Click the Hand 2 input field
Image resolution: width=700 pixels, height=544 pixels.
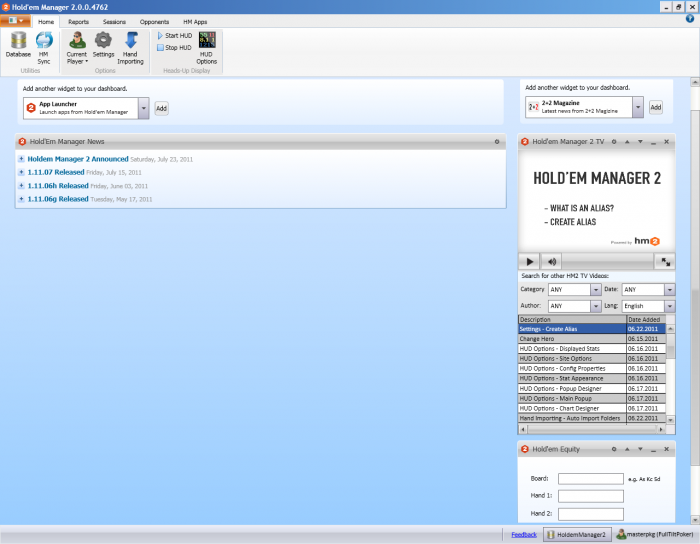[x=591, y=514]
